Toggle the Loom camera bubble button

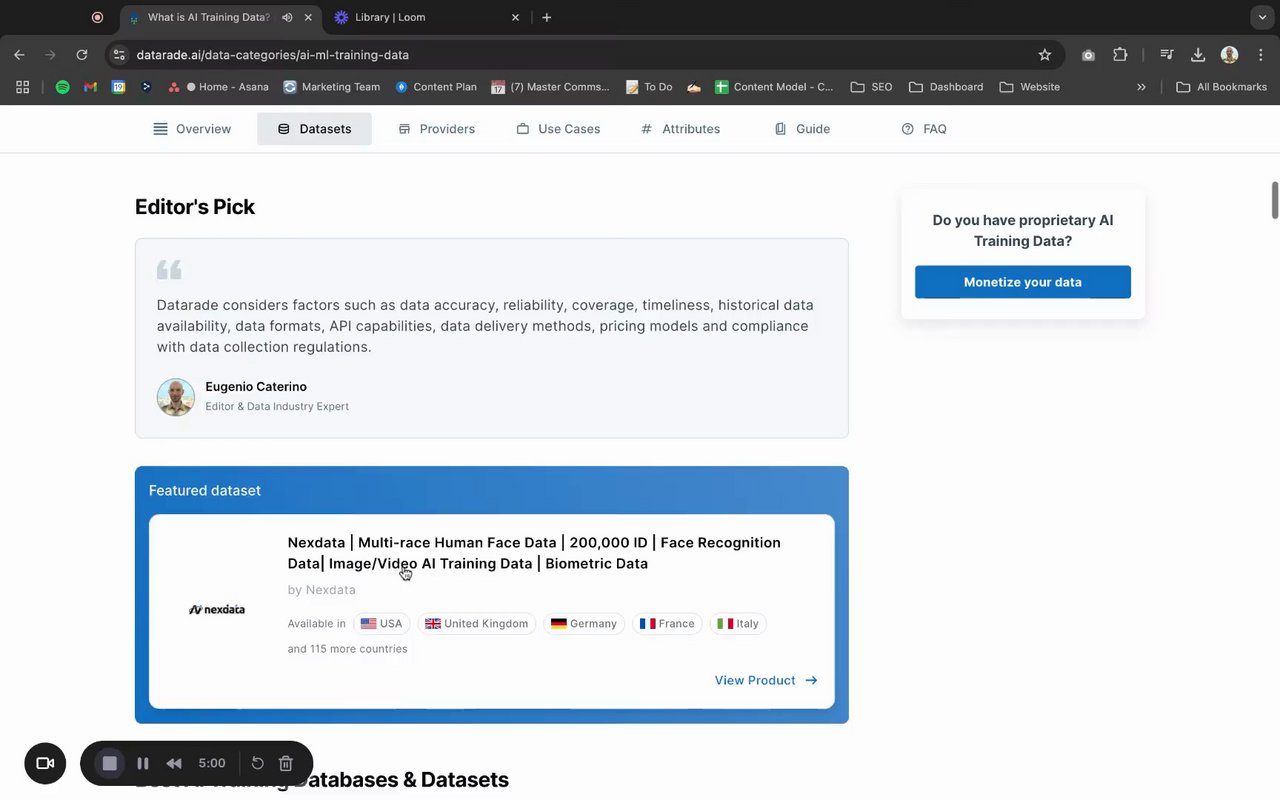pos(45,763)
